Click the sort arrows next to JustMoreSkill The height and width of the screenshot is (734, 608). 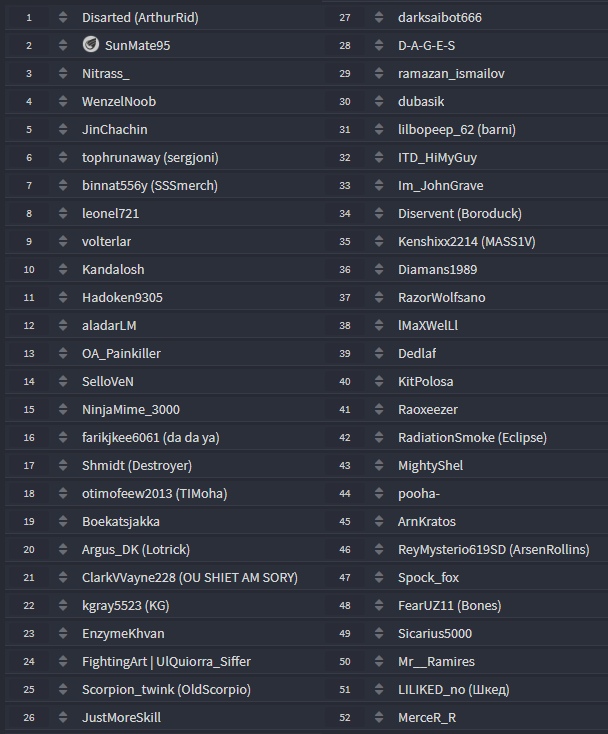coord(63,718)
